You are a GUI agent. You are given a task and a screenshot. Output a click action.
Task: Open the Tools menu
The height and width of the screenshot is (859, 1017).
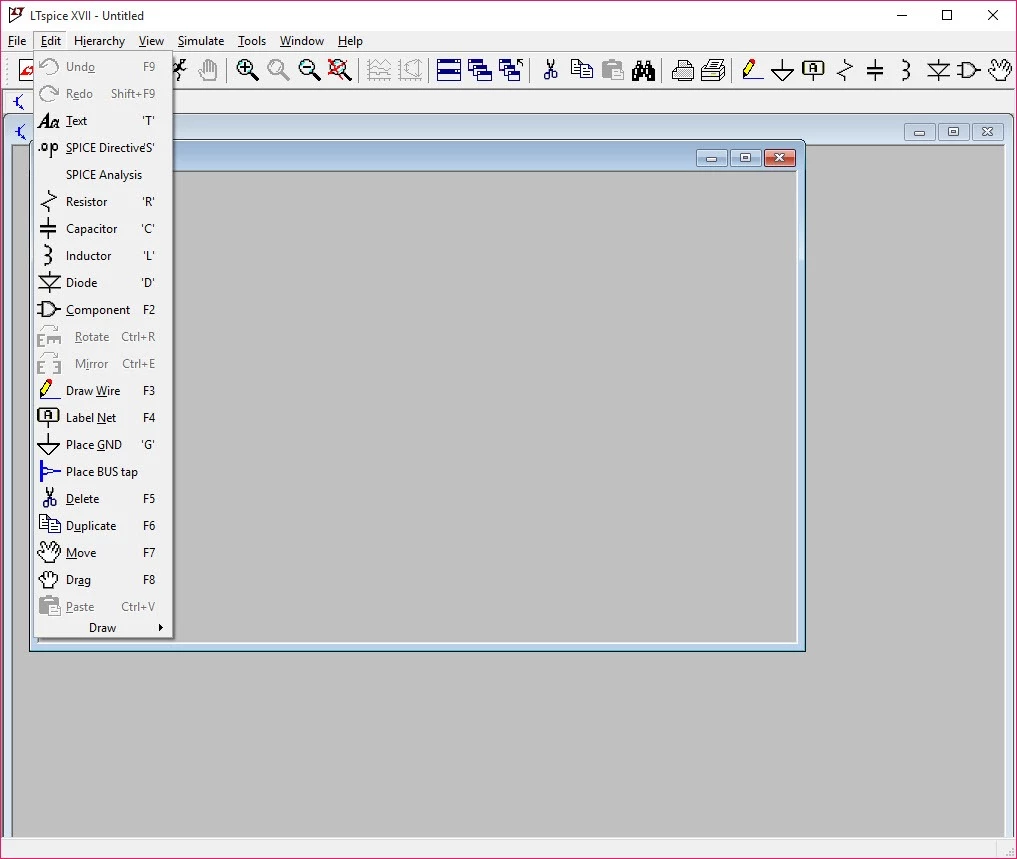252,41
